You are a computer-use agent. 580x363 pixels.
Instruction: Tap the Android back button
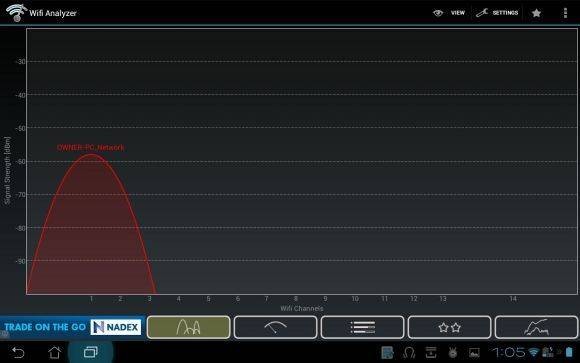[x=18, y=352]
